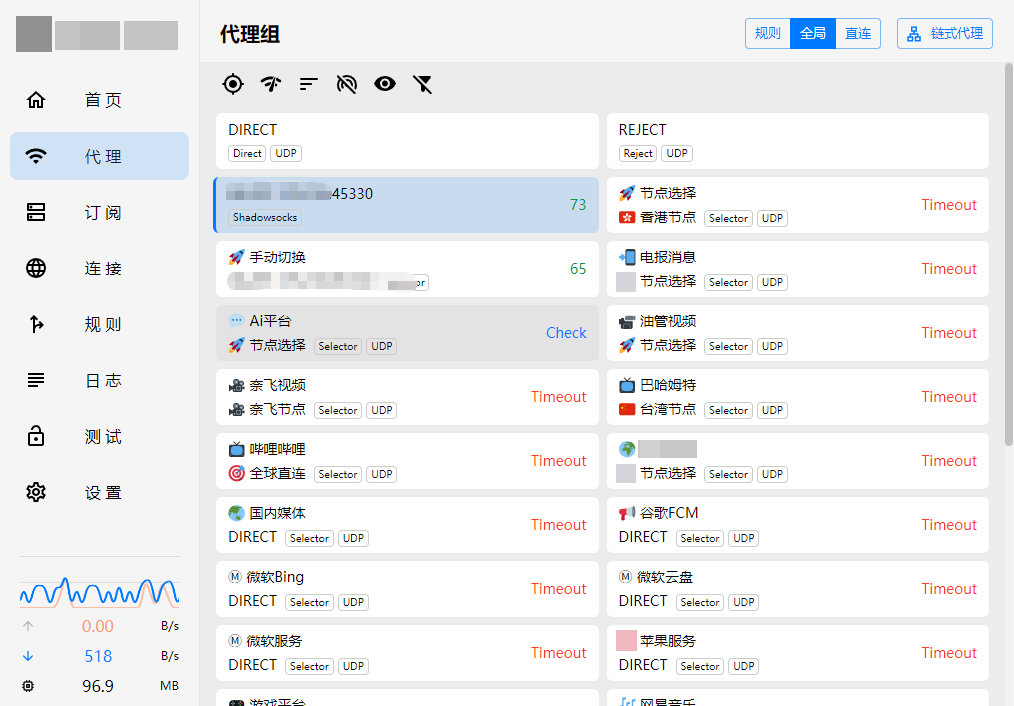The width and height of the screenshot is (1014, 706).
Task: Click the 订阅 subscriptions icon in sidebar
Action: tap(36, 212)
